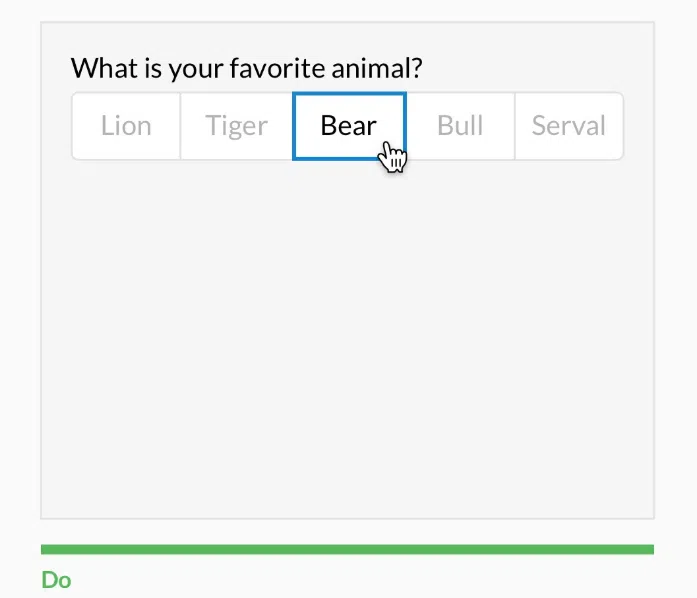Screen dimensions: 697x598
Task: Click the green divider bar
Action: point(347,549)
